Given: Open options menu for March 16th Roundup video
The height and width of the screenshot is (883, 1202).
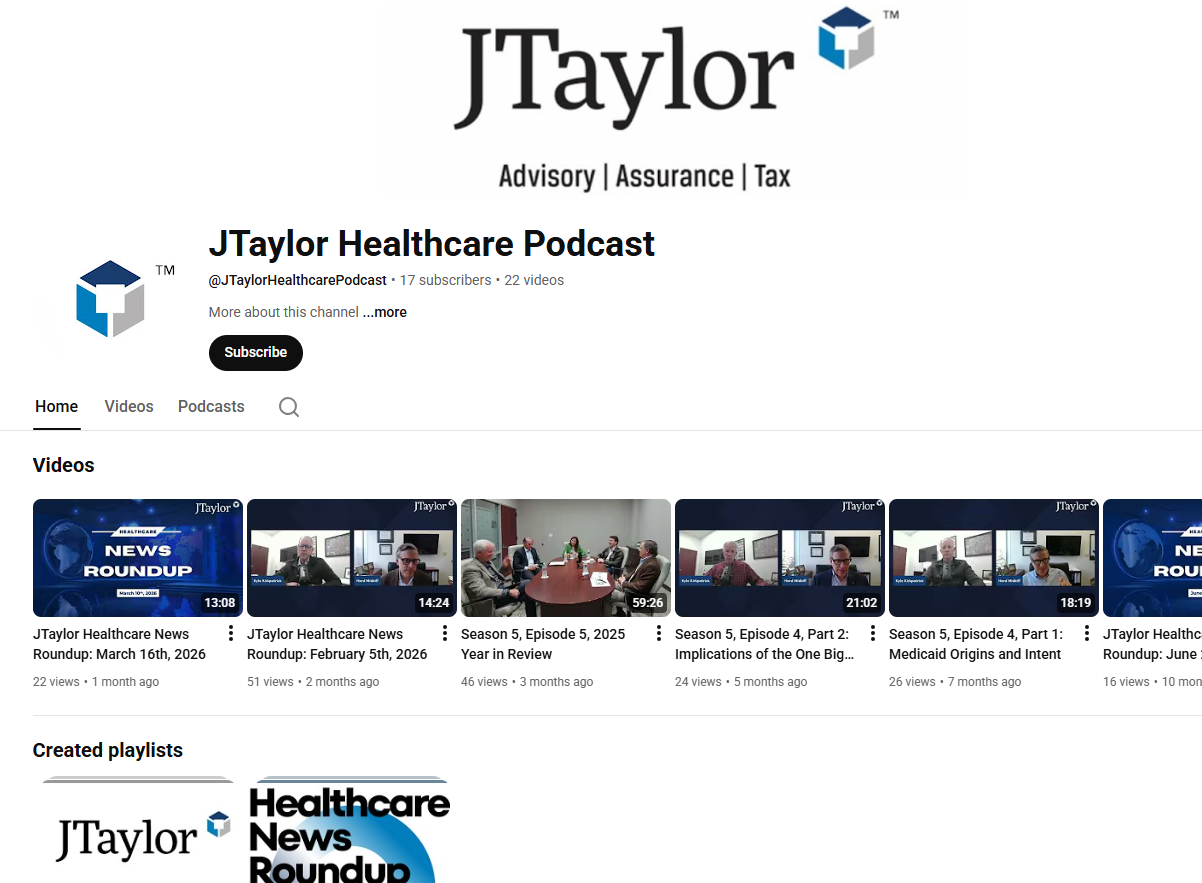Looking at the screenshot, I should coord(231,633).
